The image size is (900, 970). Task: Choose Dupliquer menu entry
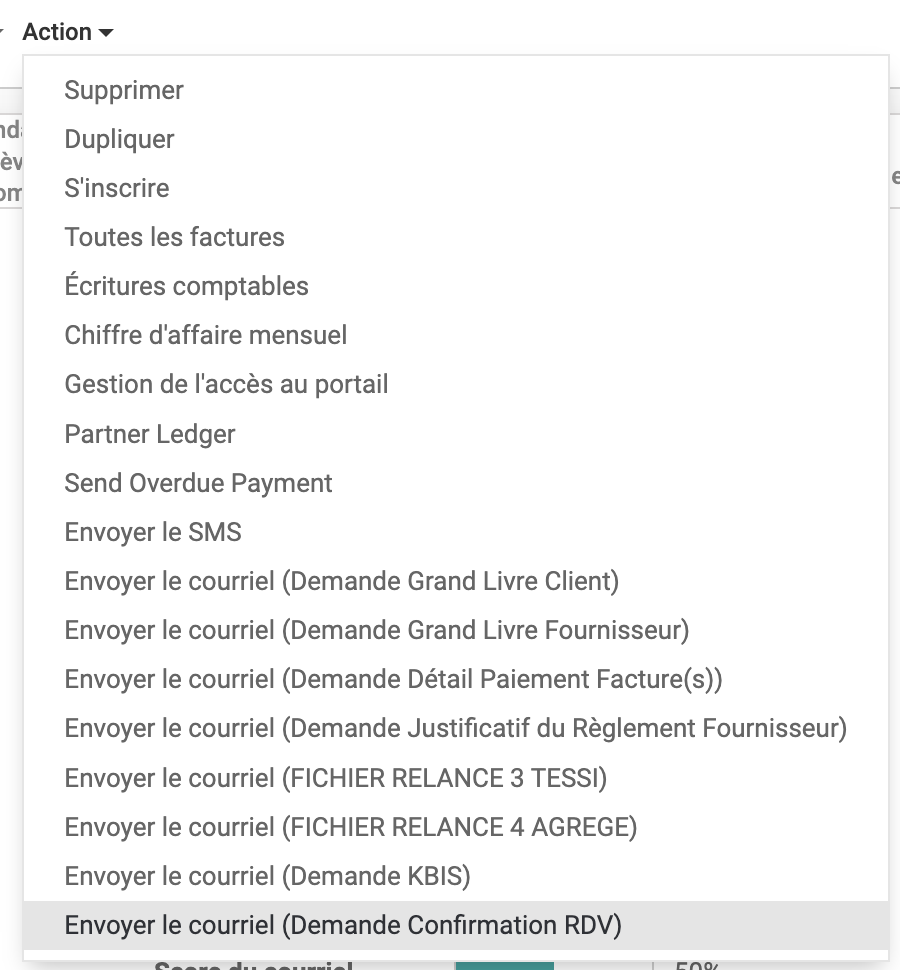click(x=456, y=139)
